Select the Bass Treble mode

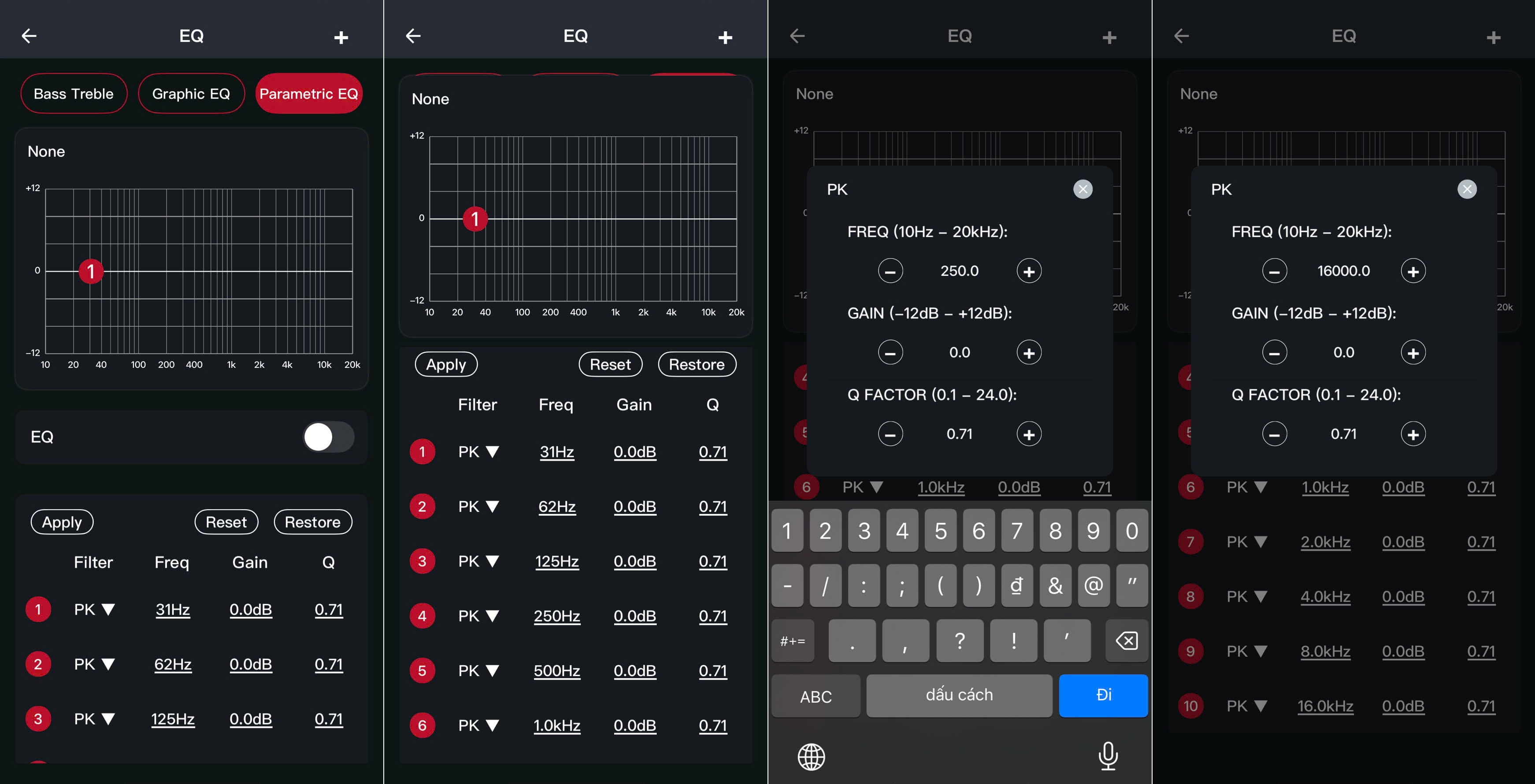[x=74, y=93]
